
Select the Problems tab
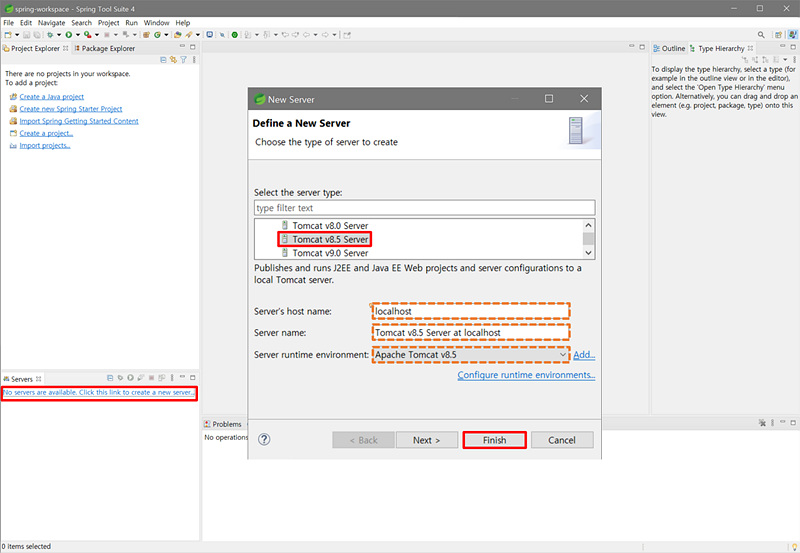(x=223, y=424)
